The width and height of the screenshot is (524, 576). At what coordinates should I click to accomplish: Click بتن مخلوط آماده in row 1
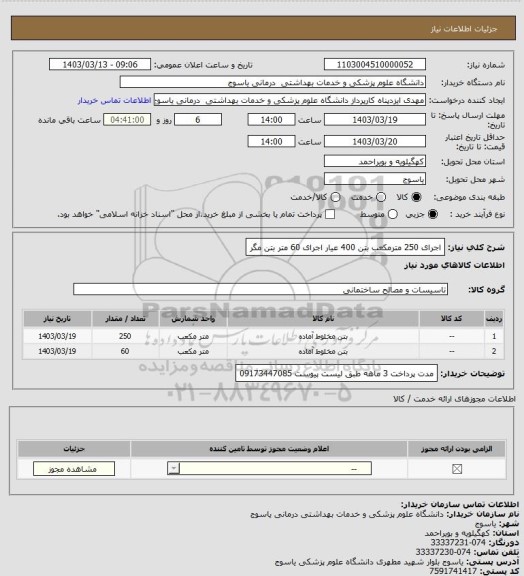click(x=323, y=336)
